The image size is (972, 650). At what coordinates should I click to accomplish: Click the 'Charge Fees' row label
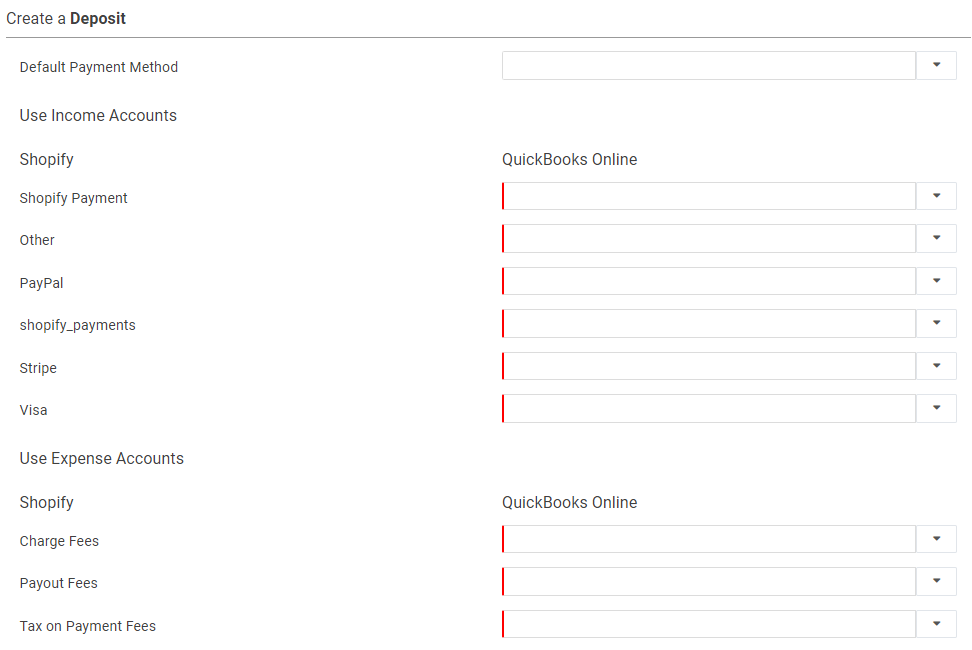point(59,541)
